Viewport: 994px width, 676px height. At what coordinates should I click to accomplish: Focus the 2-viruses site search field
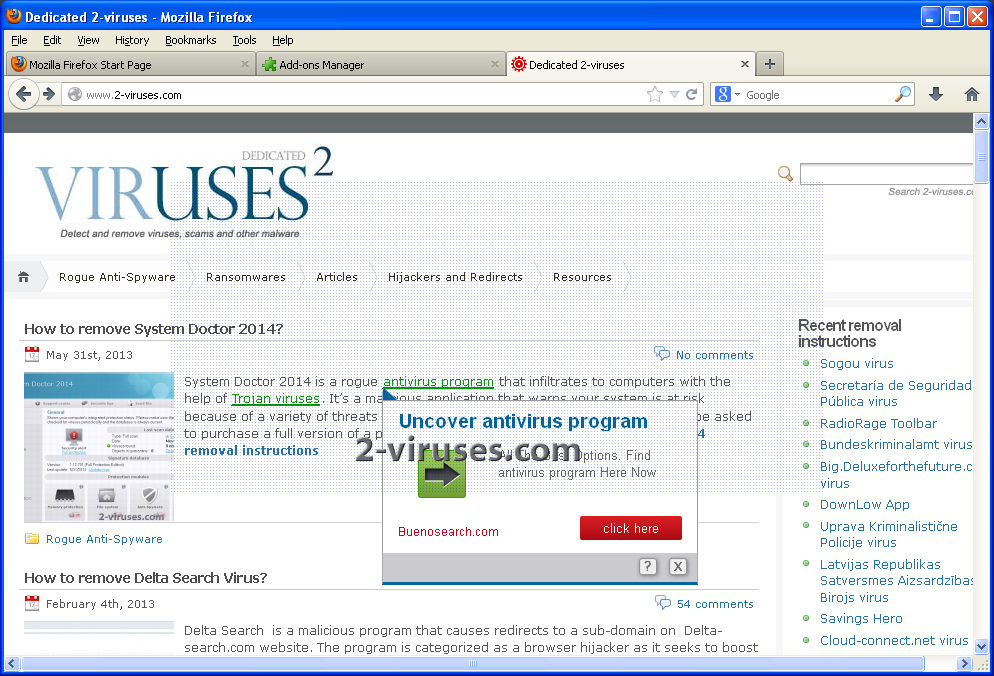(886, 174)
